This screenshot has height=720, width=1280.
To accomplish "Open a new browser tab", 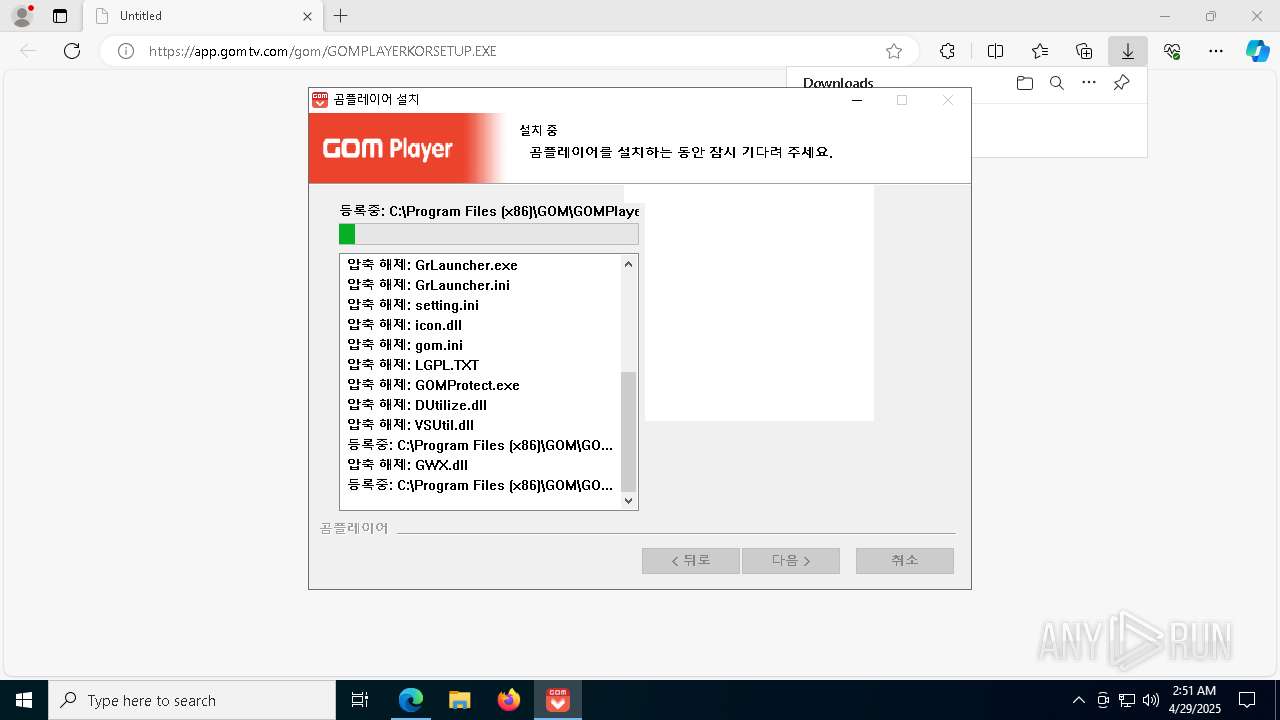I will [341, 16].
